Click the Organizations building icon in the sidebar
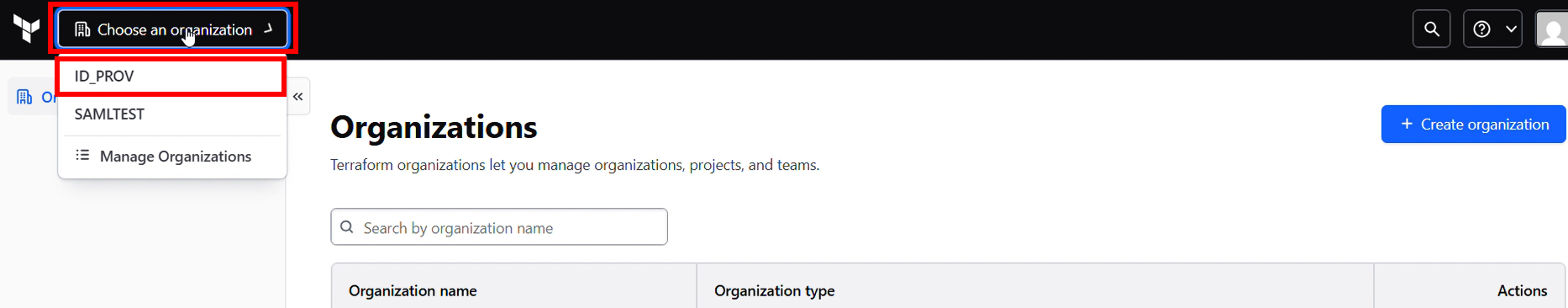The width and height of the screenshot is (1568, 308). pos(24,97)
